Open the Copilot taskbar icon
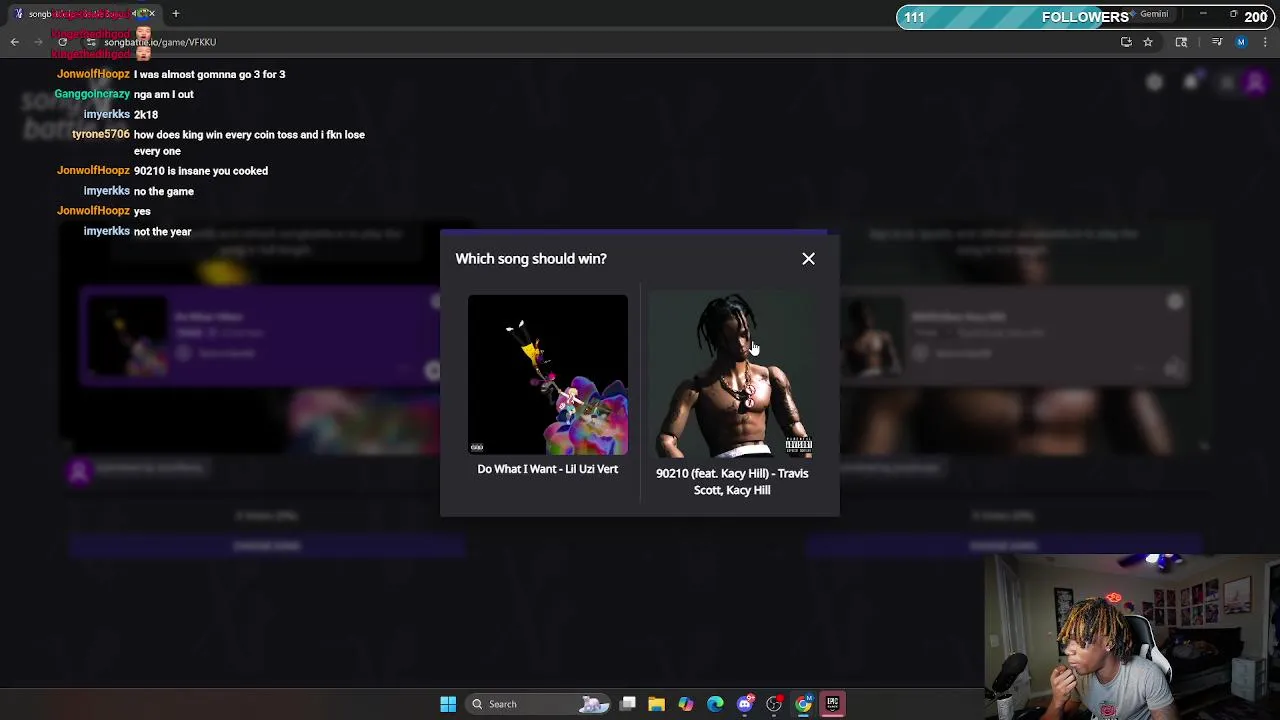1280x720 pixels. pos(686,704)
